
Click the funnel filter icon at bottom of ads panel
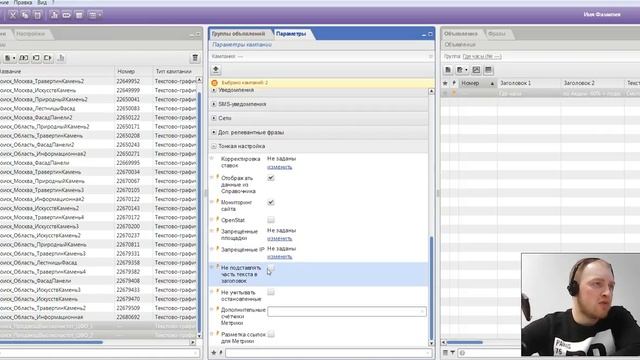coord(453,353)
